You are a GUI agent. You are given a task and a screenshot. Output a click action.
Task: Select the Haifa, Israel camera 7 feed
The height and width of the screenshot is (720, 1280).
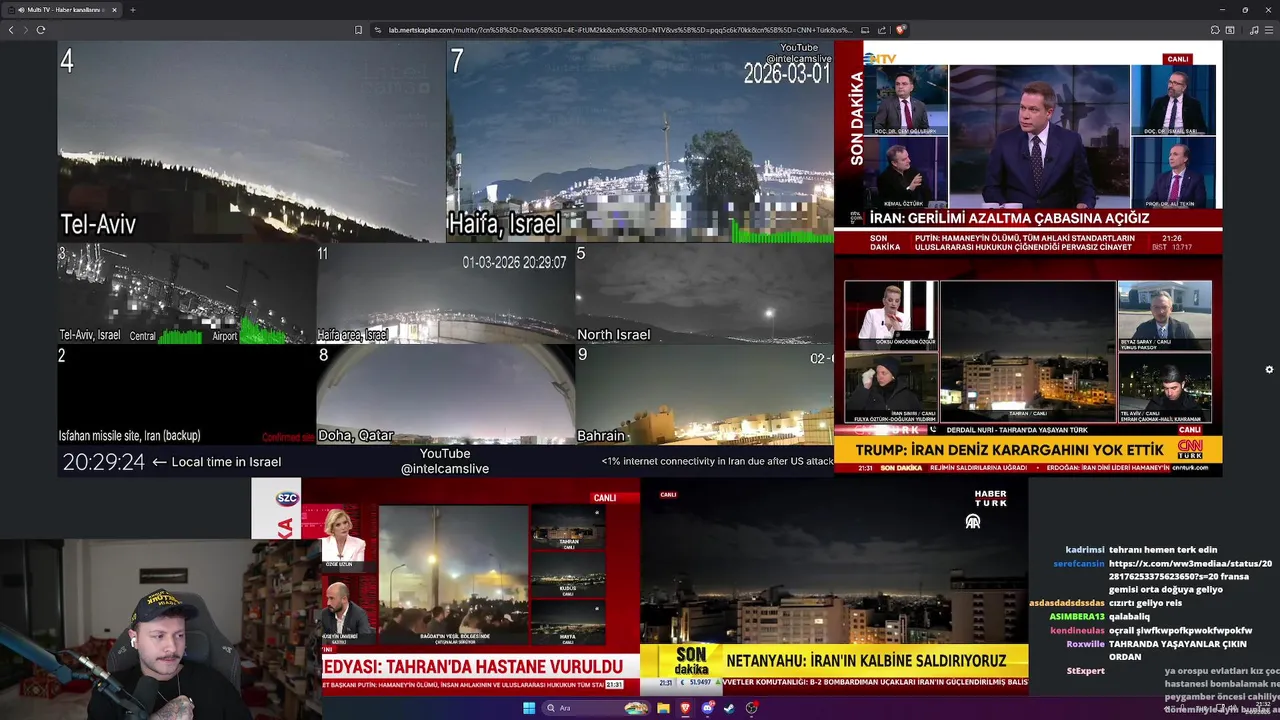(x=640, y=142)
